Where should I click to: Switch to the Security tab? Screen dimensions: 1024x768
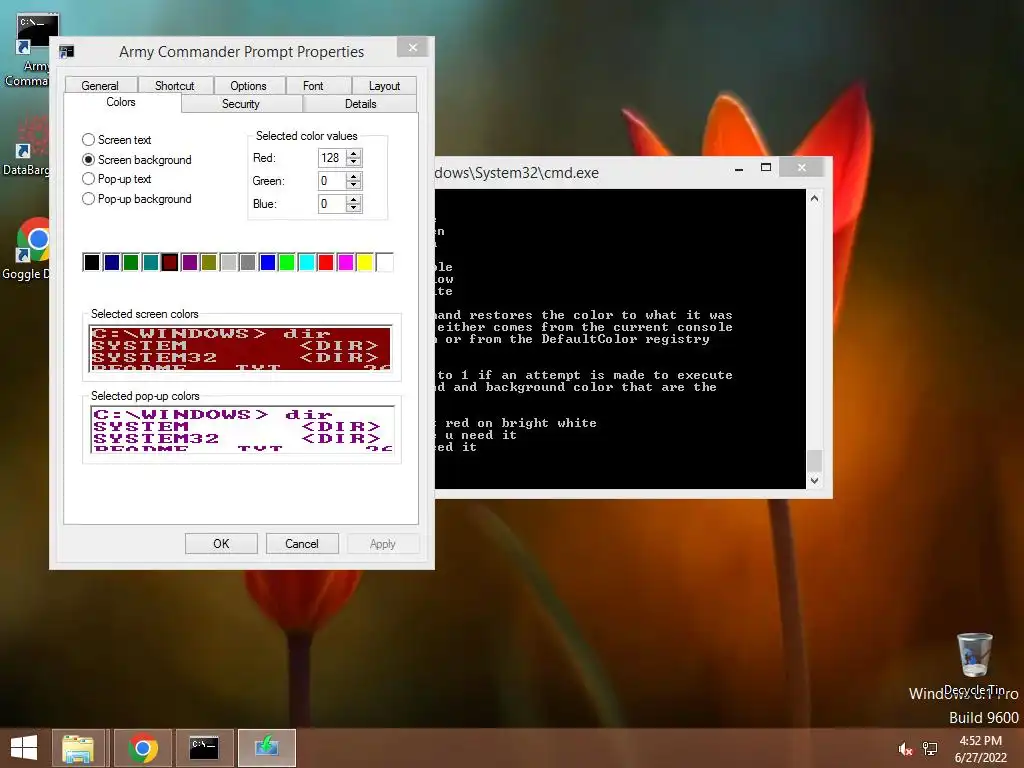241,104
